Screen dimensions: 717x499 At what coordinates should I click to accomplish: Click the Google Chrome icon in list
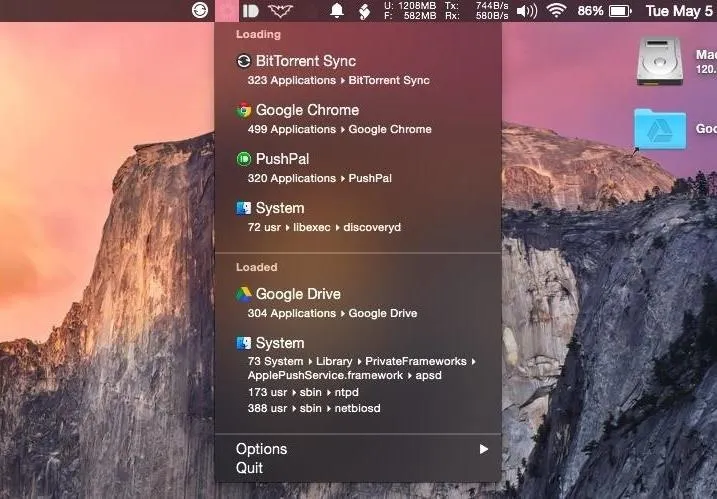tap(244, 110)
